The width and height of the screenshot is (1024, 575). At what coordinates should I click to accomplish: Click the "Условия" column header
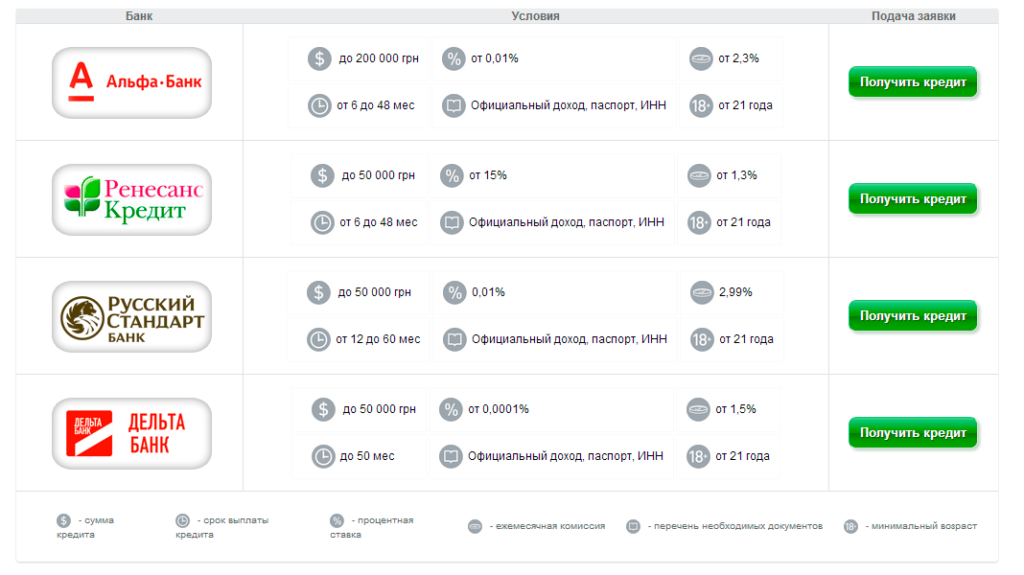pos(535,17)
